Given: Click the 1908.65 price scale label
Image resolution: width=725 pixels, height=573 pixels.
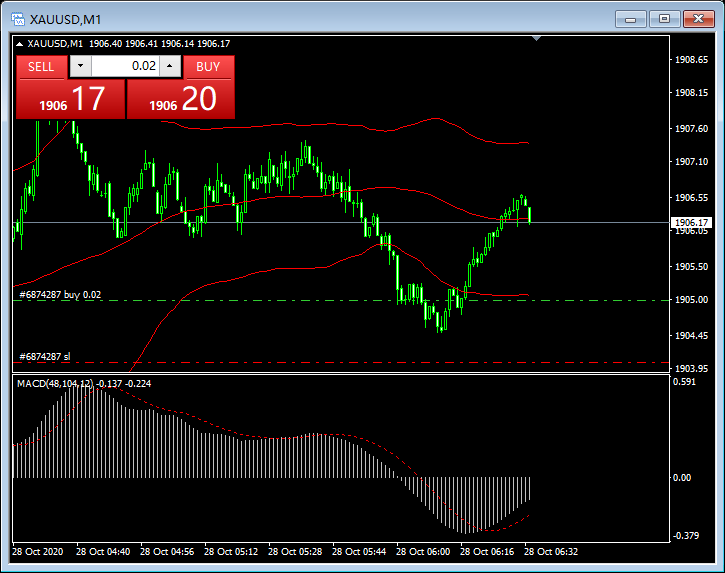Looking at the screenshot, I should [691, 60].
